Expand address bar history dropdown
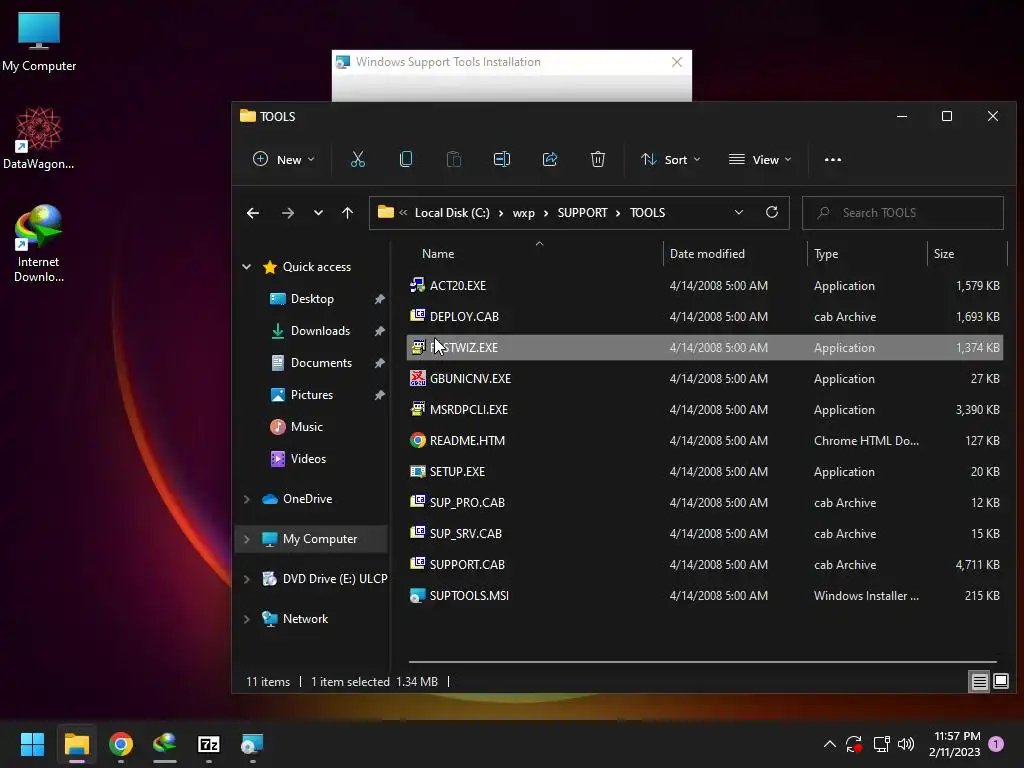This screenshot has width=1024, height=768. click(x=739, y=212)
